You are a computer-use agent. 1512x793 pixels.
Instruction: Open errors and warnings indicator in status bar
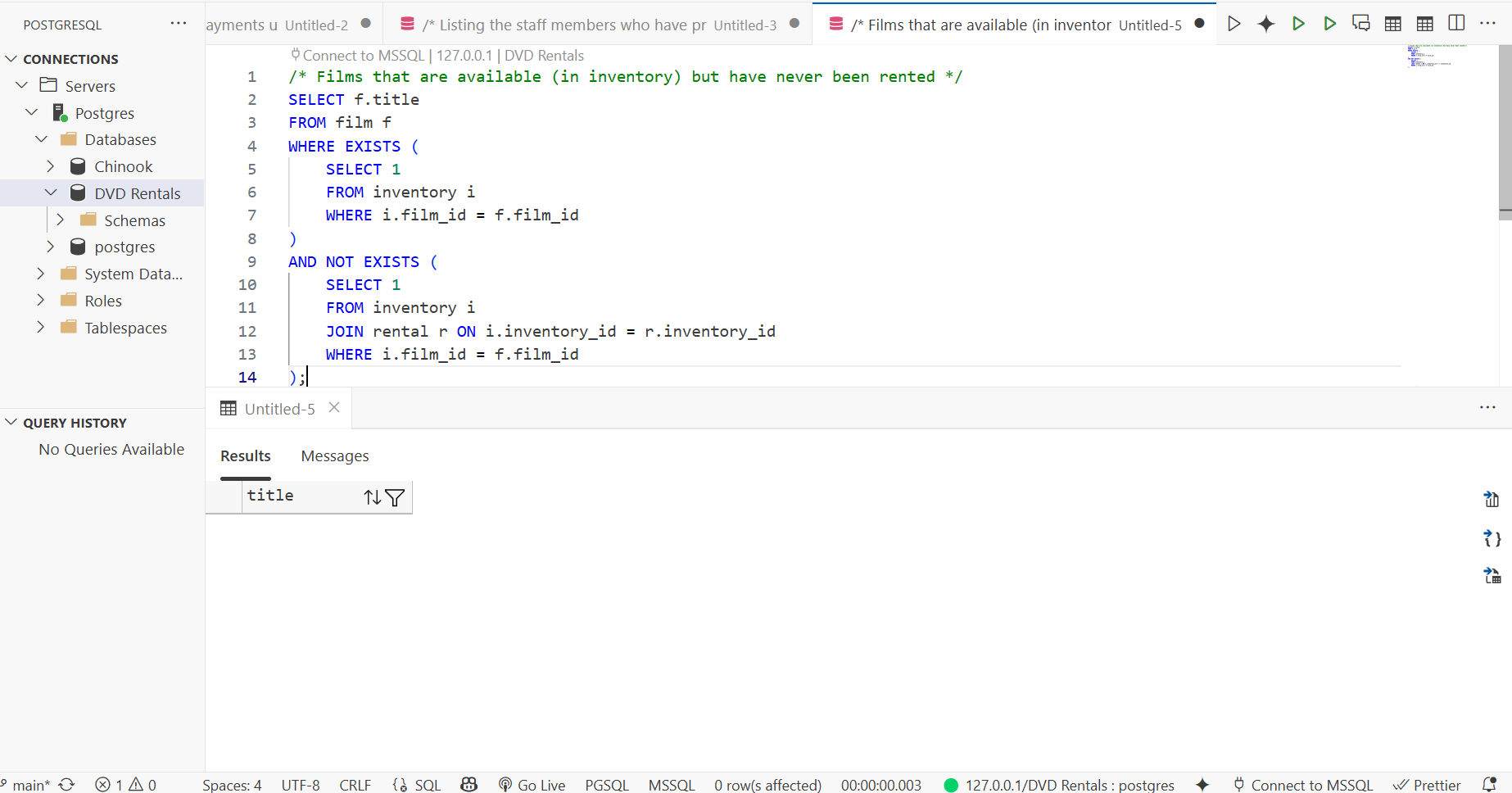tap(125, 785)
